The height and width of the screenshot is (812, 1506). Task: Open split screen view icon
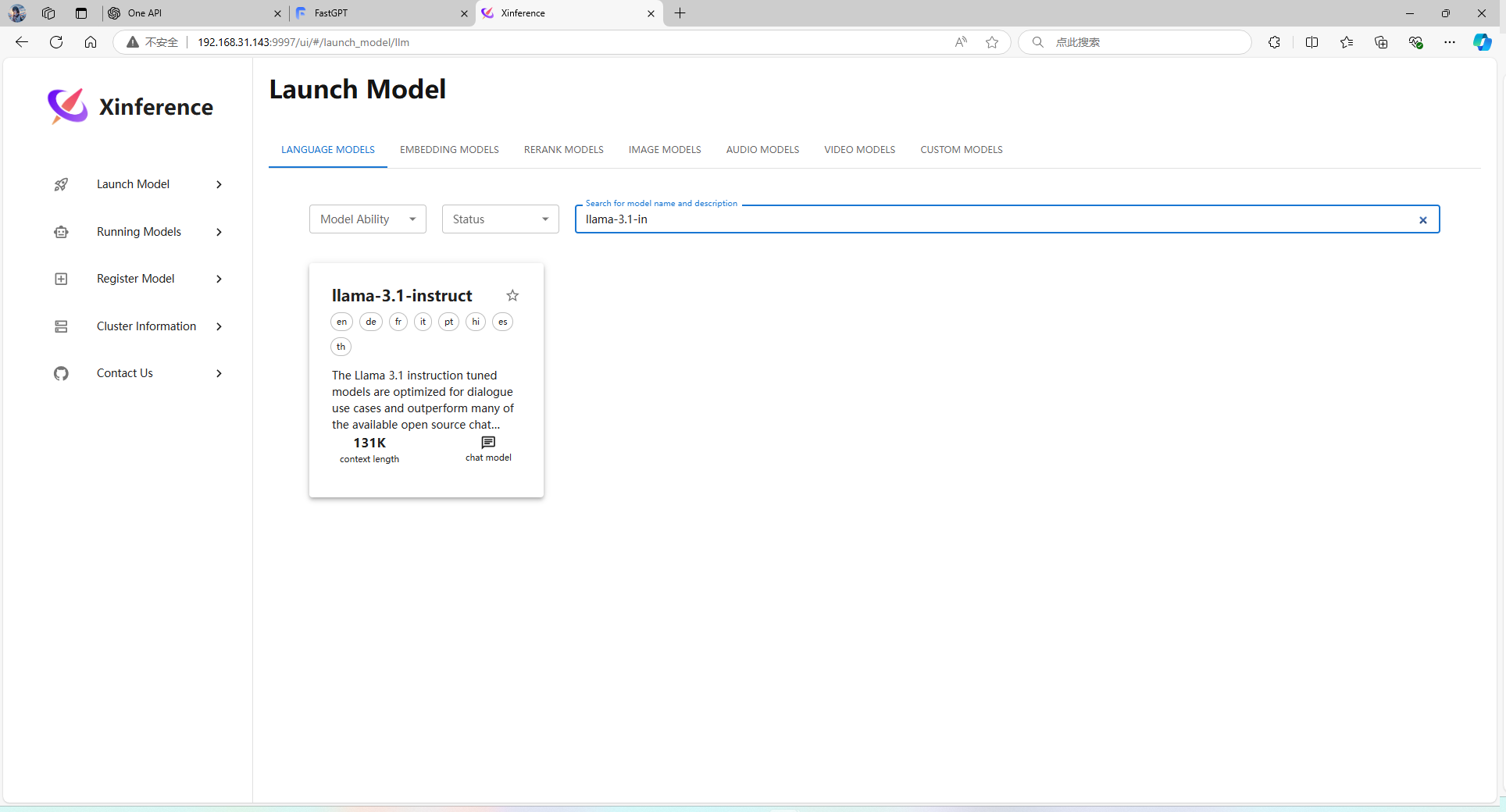pyautogui.click(x=1312, y=42)
